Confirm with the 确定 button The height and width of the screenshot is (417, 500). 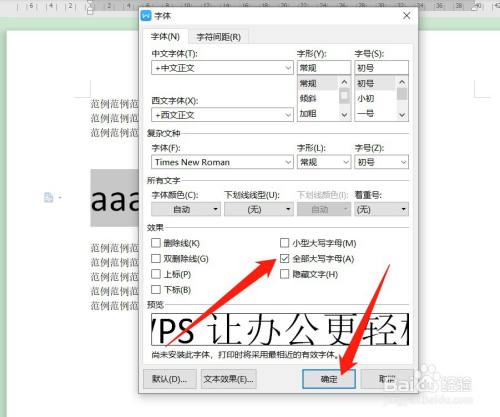(329, 379)
